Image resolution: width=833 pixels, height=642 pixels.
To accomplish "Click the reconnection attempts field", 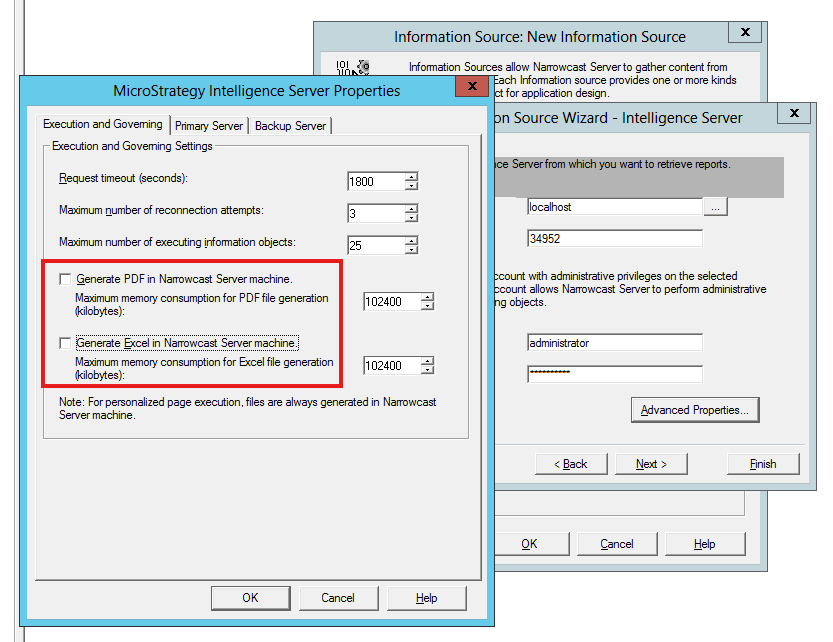I will tap(376, 214).
